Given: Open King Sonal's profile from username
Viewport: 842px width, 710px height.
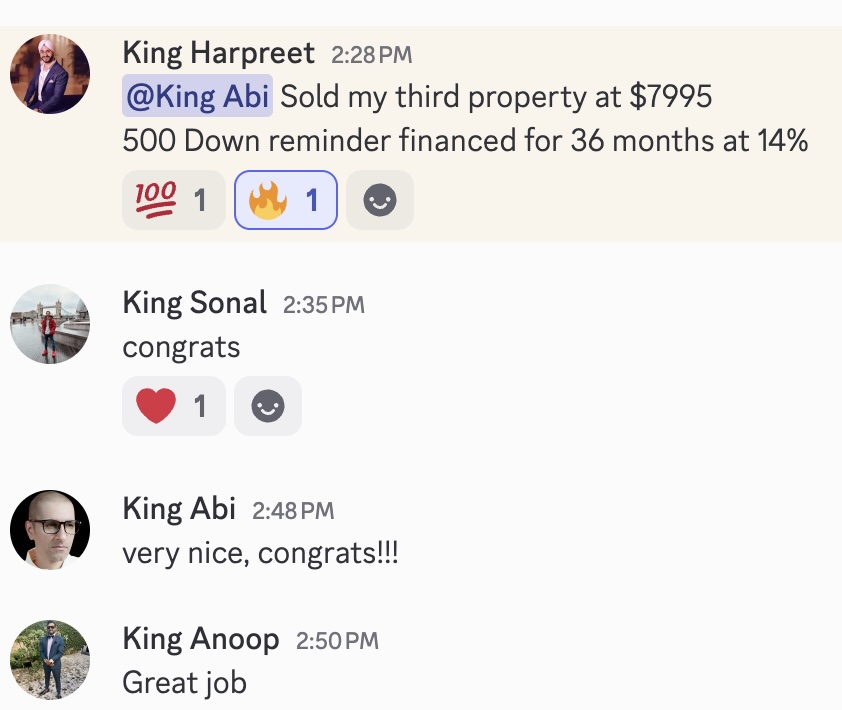Looking at the screenshot, I should tap(195, 303).
